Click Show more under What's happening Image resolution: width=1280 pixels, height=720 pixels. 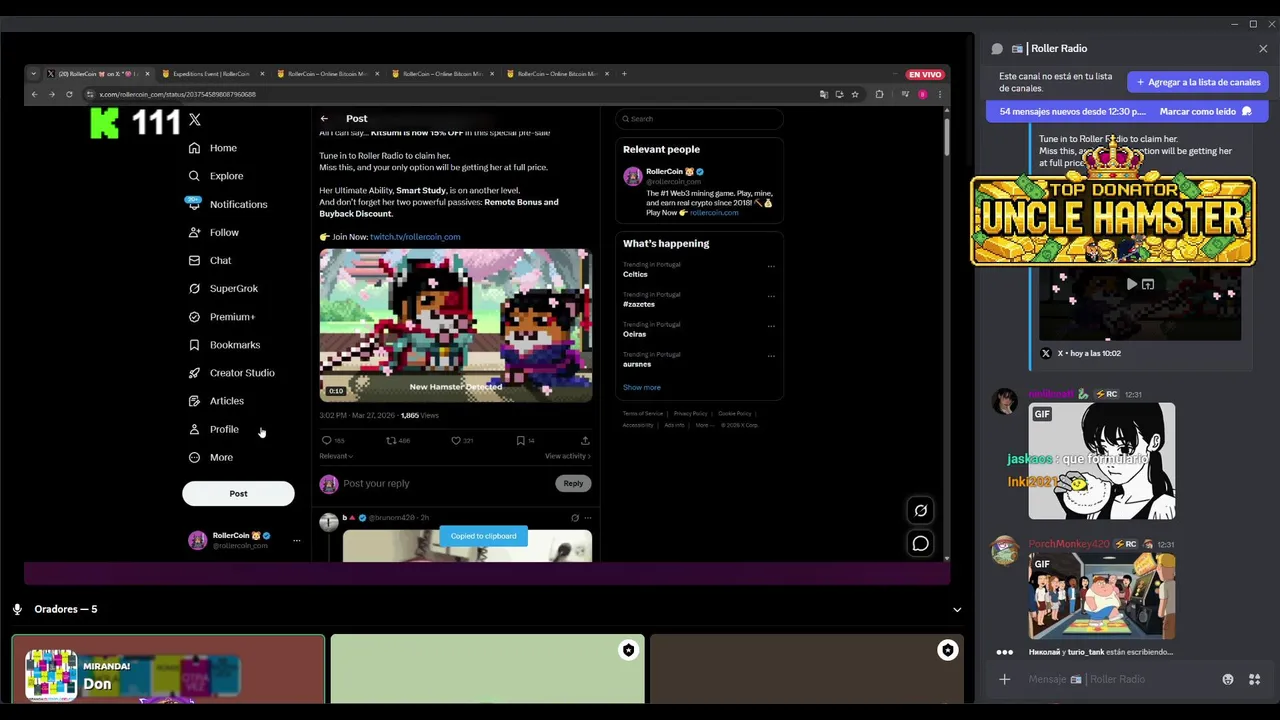(x=642, y=387)
